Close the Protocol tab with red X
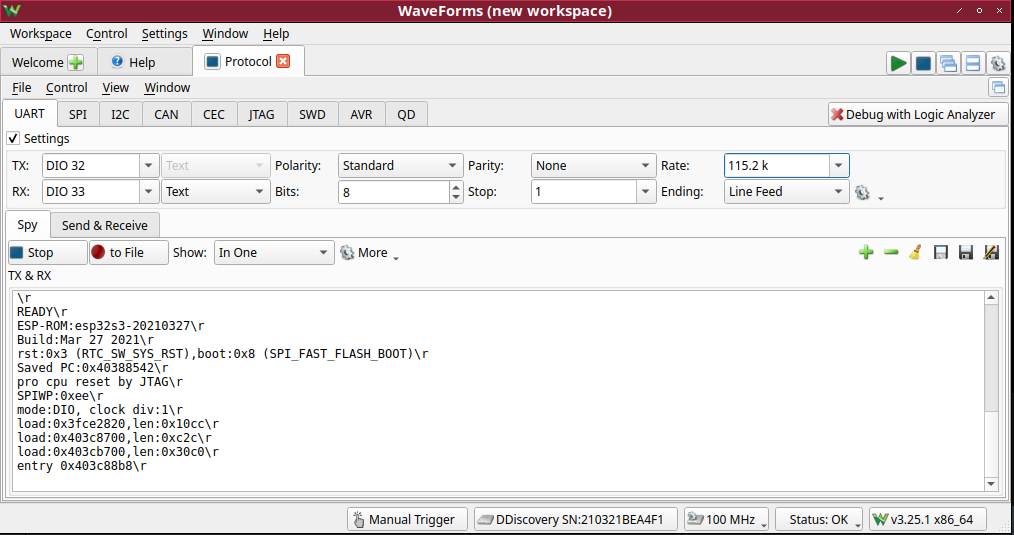The height and width of the screenshot is (535, 1014). pyautogui.click(x=283, y=61)
